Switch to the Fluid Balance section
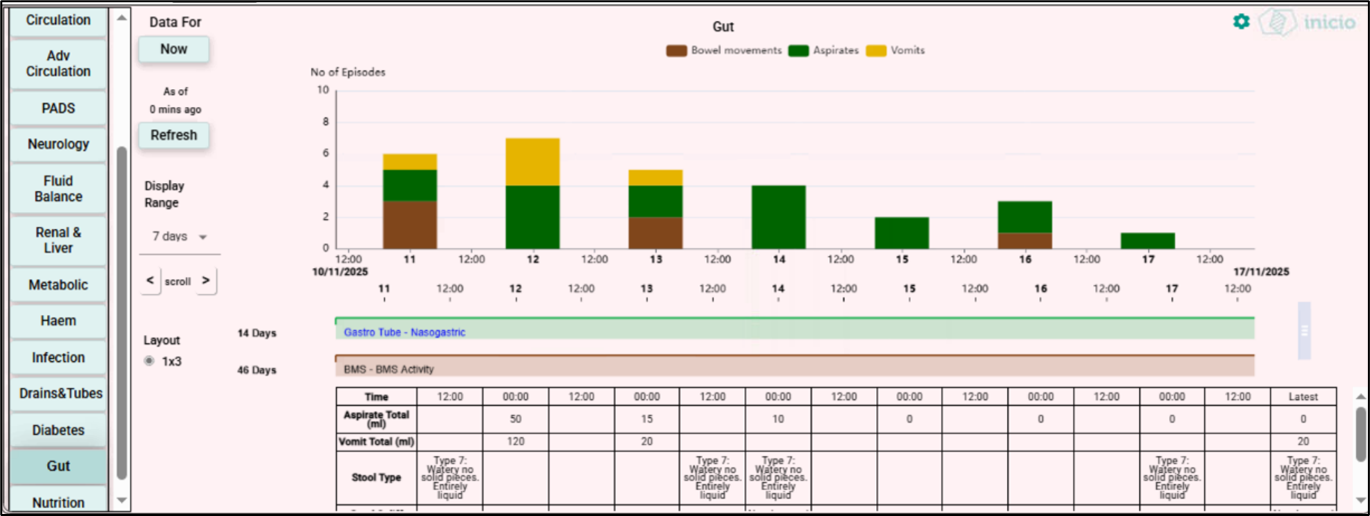This screenshot has height=516, width=1370. pos(58,189)
